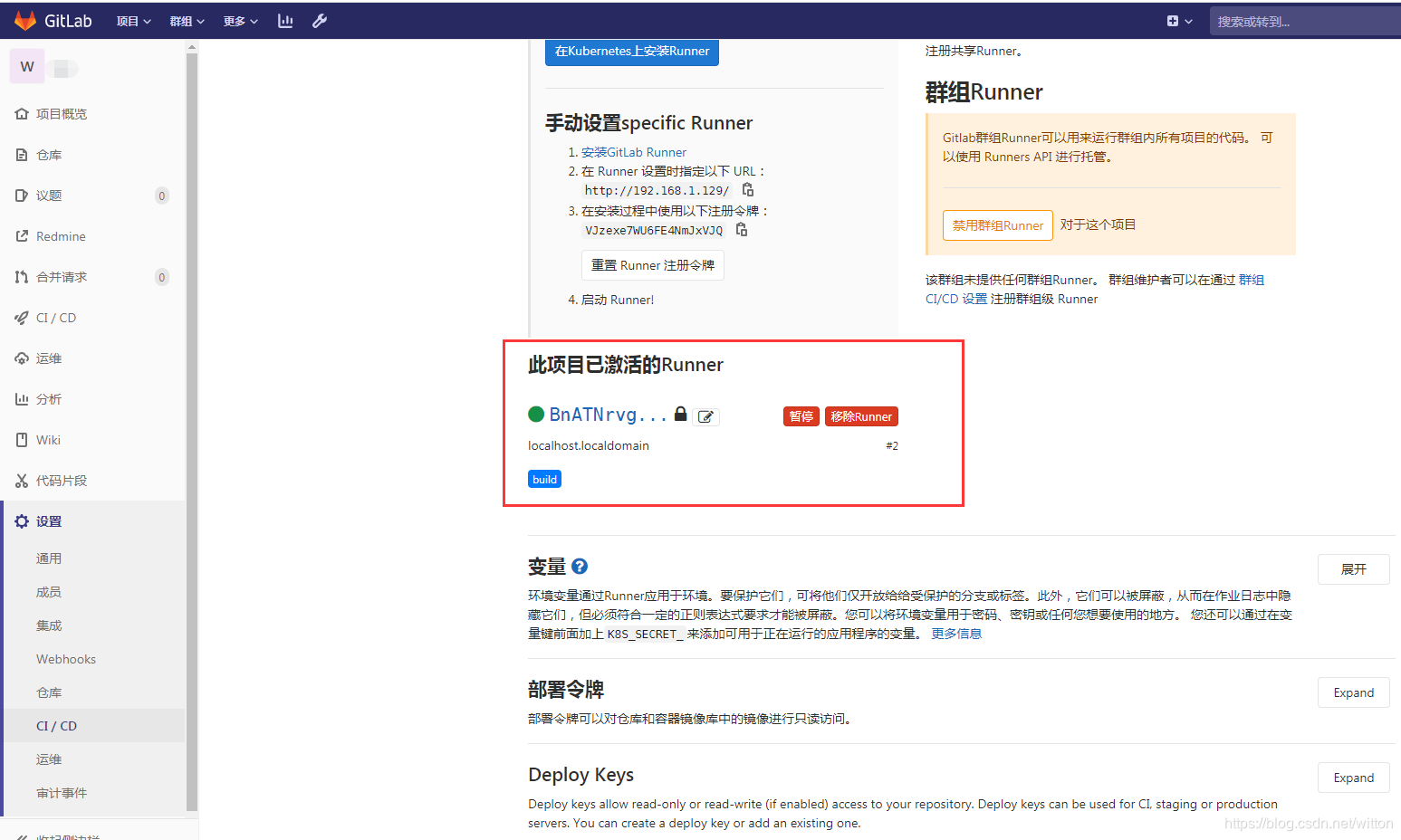1401x840 pixels.
Task: Copy the registration token with clipboard icon
Action: tap(742, 230)
